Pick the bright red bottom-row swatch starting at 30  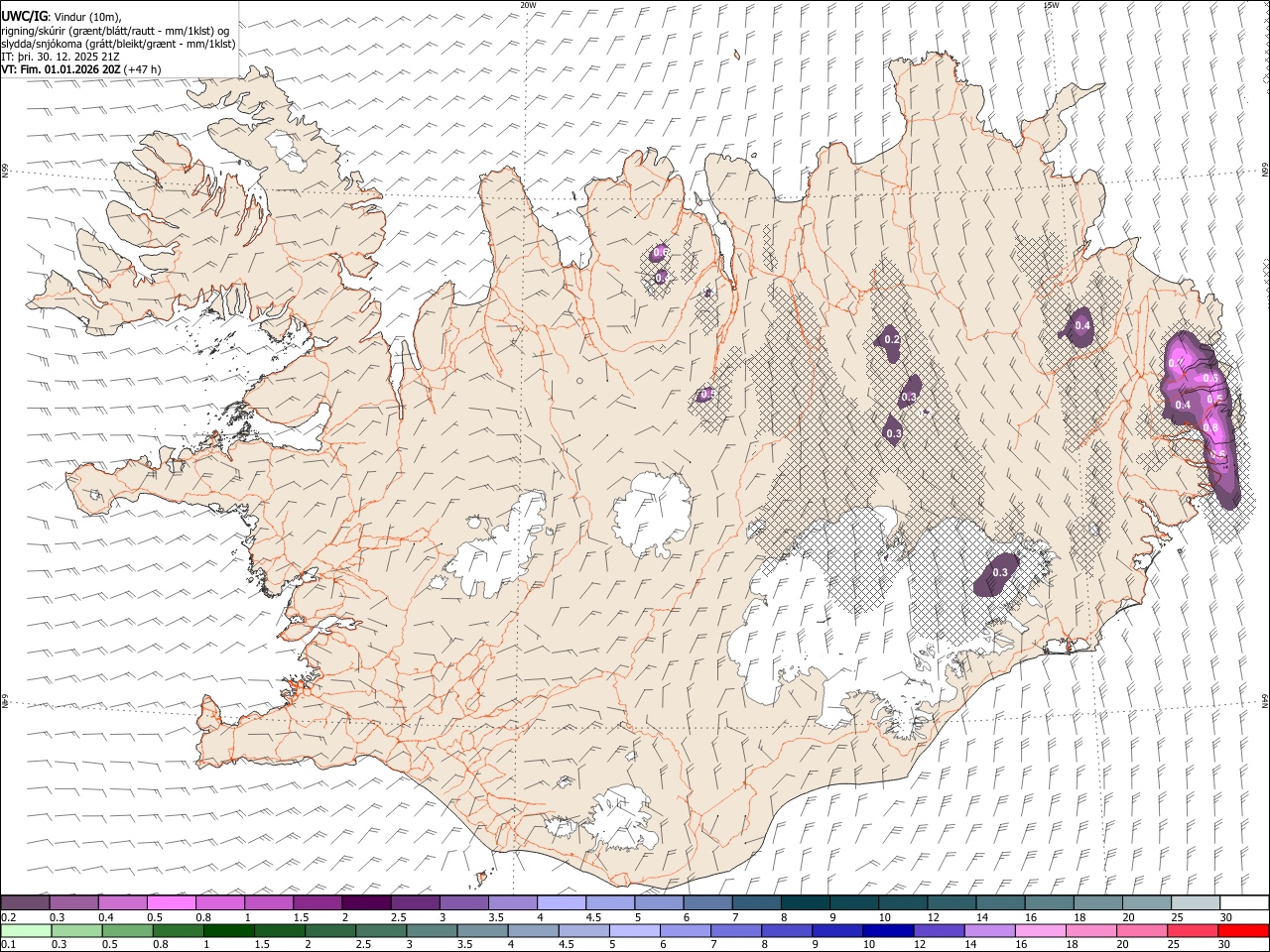(x=1243, y=930)
